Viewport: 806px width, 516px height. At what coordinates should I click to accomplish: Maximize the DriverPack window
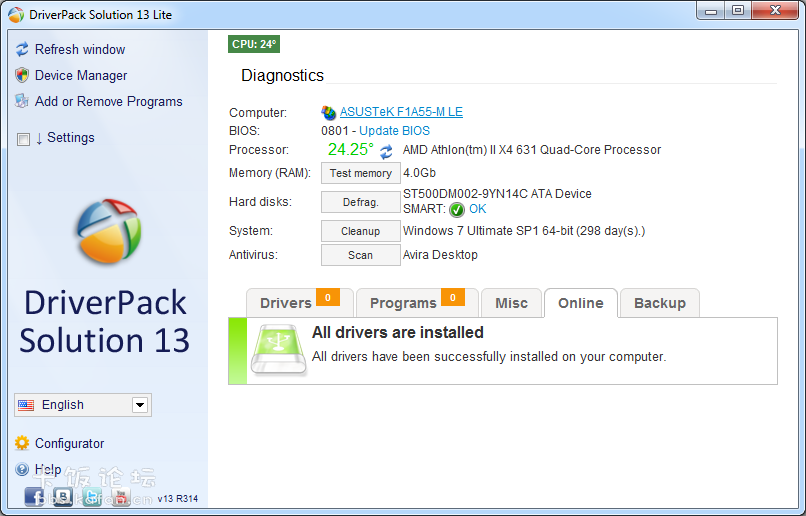(x=738, y=11)
